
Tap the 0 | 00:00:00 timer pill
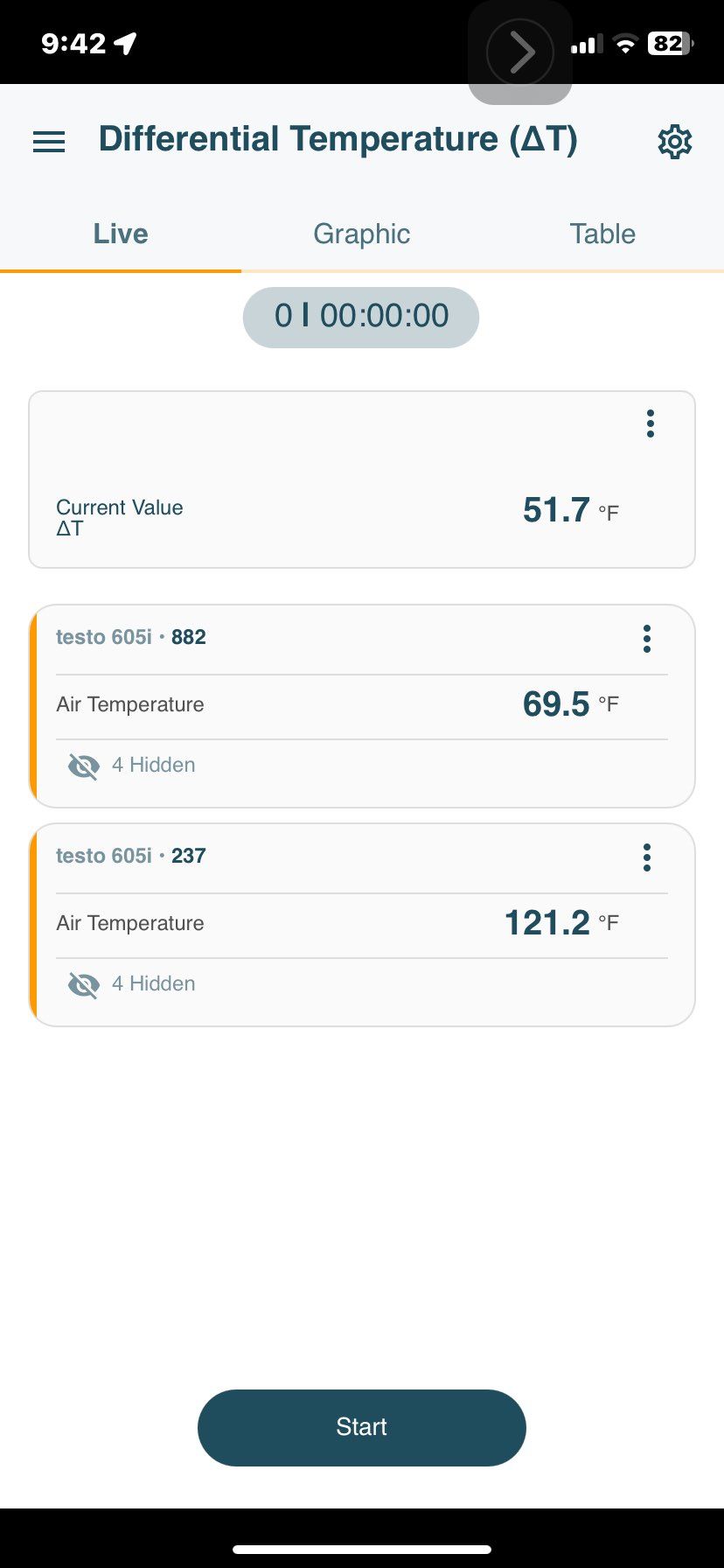click(361, 317)
